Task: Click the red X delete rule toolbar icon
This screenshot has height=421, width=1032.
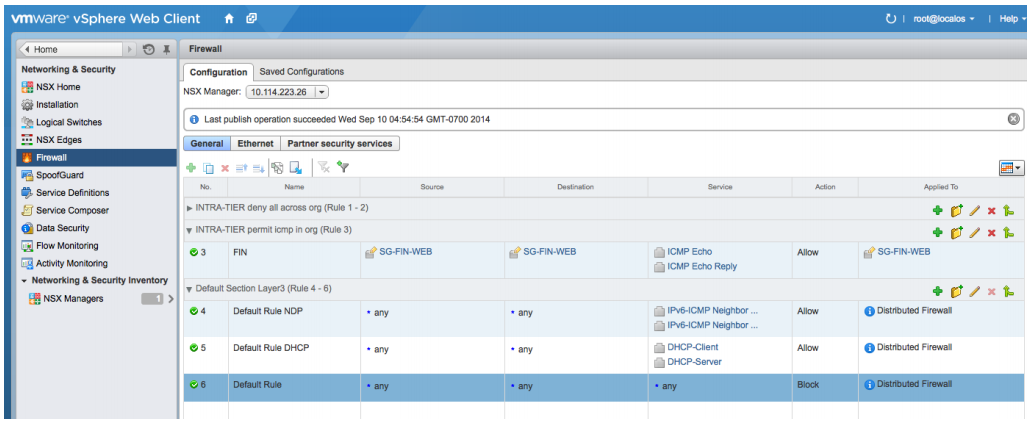Action: coord(224,168)
